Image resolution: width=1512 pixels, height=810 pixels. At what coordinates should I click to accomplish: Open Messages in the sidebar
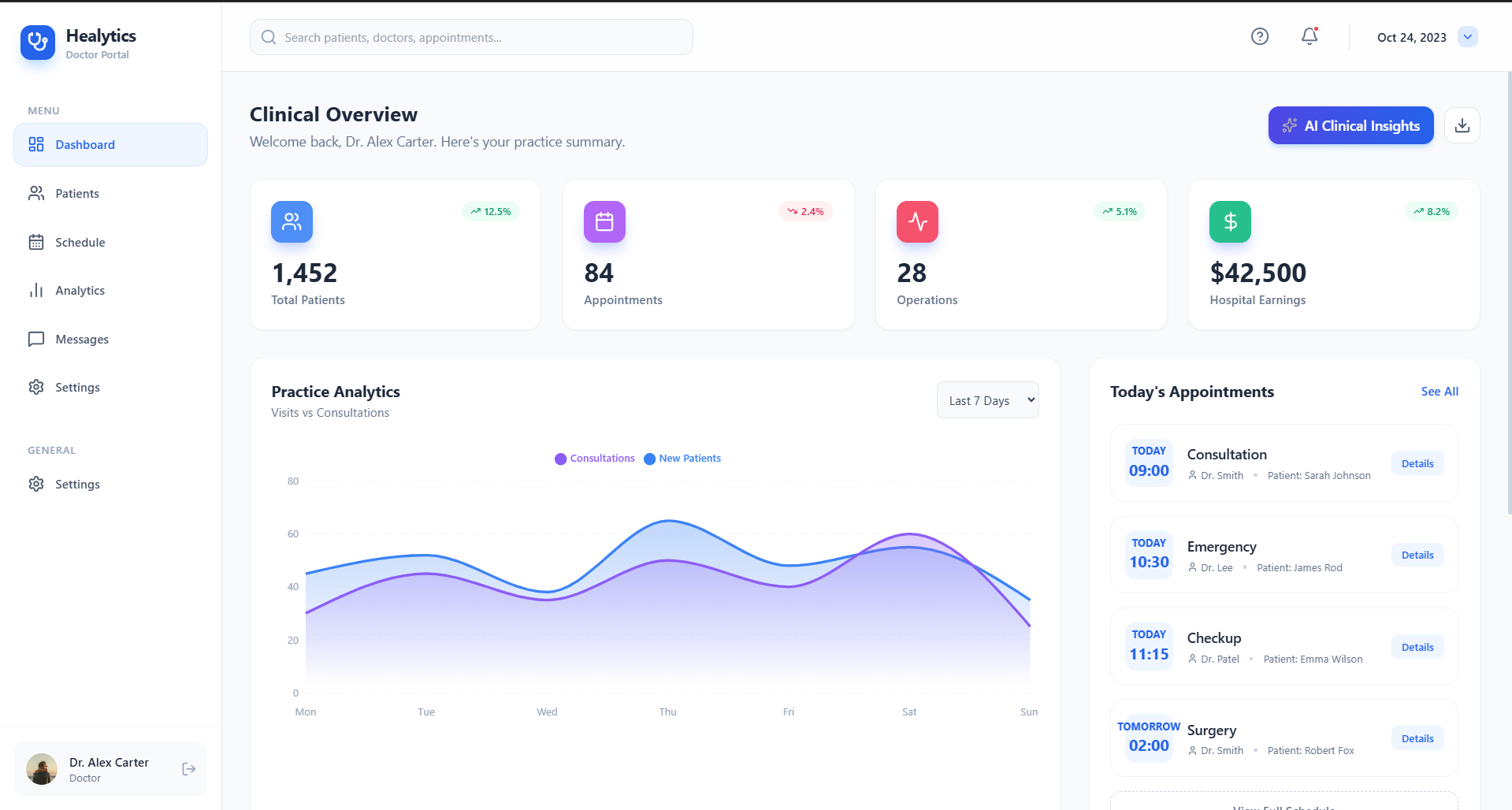click(110, 339)
